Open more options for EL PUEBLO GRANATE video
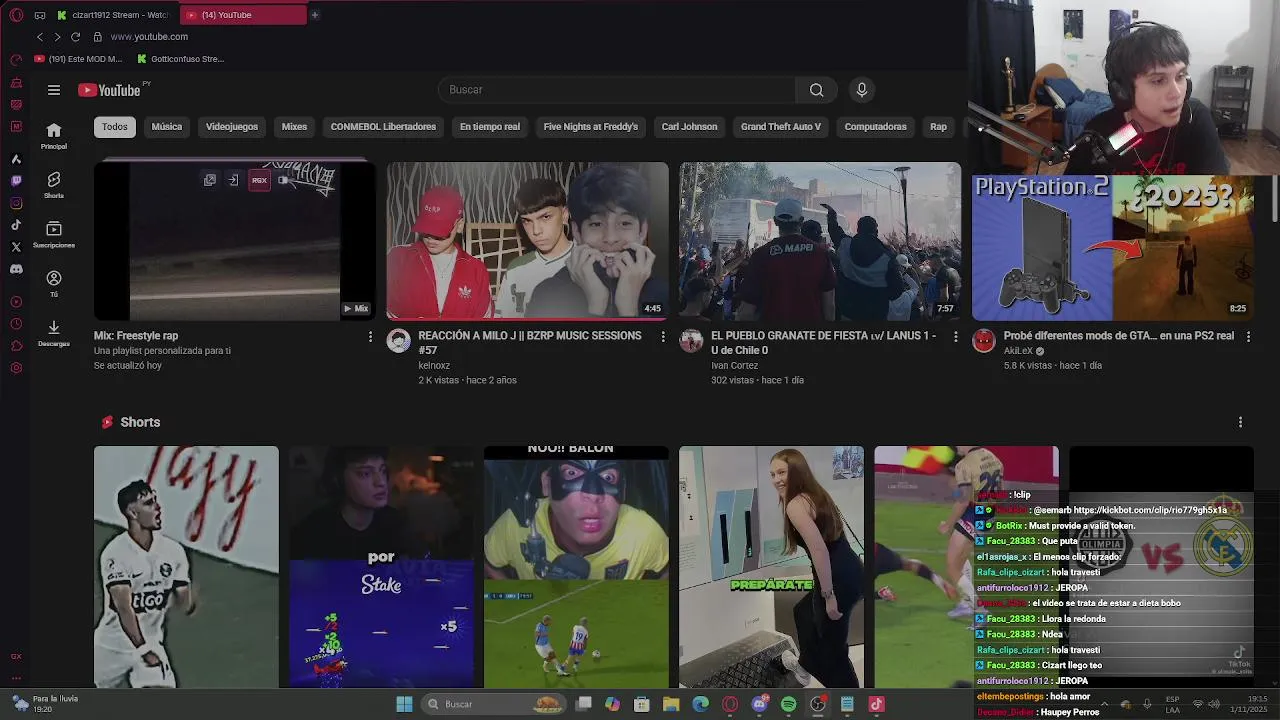Image resolution: width=1280 pixels, height=720 pixels. (955, 337)
